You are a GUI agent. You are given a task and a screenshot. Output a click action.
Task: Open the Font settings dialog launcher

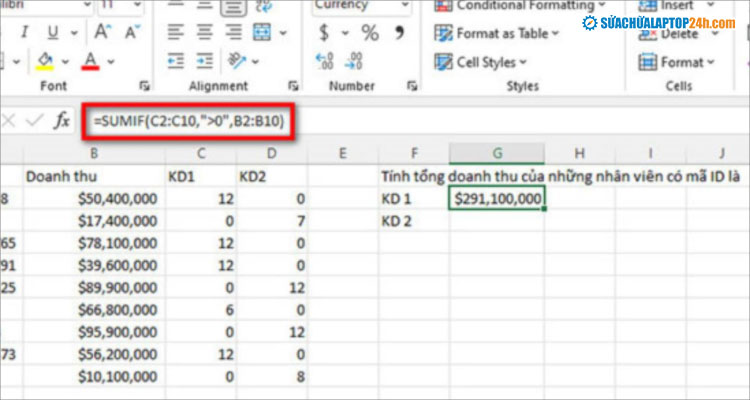point(144,86)
